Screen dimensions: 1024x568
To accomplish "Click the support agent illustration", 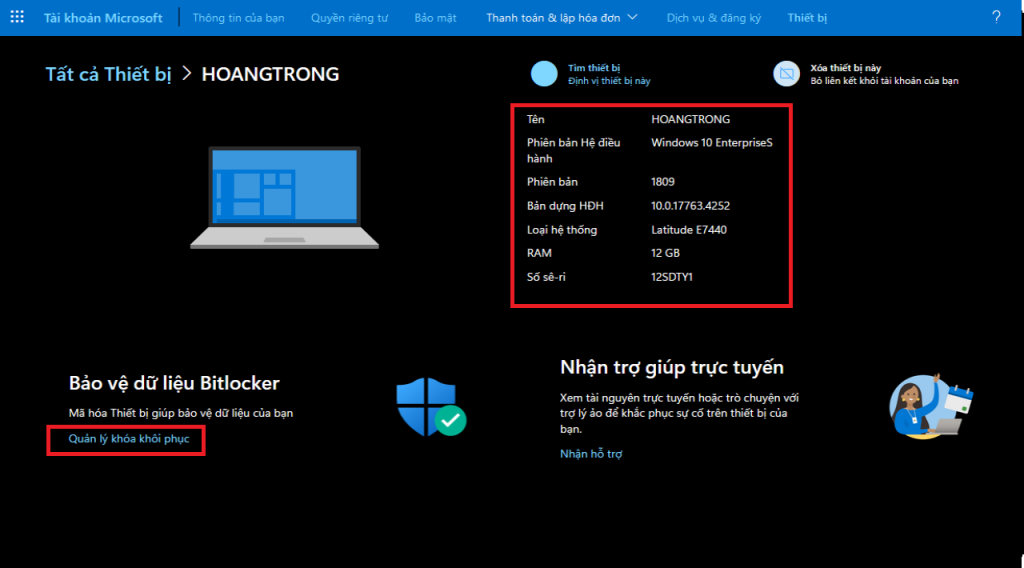I will click(931, 405).
